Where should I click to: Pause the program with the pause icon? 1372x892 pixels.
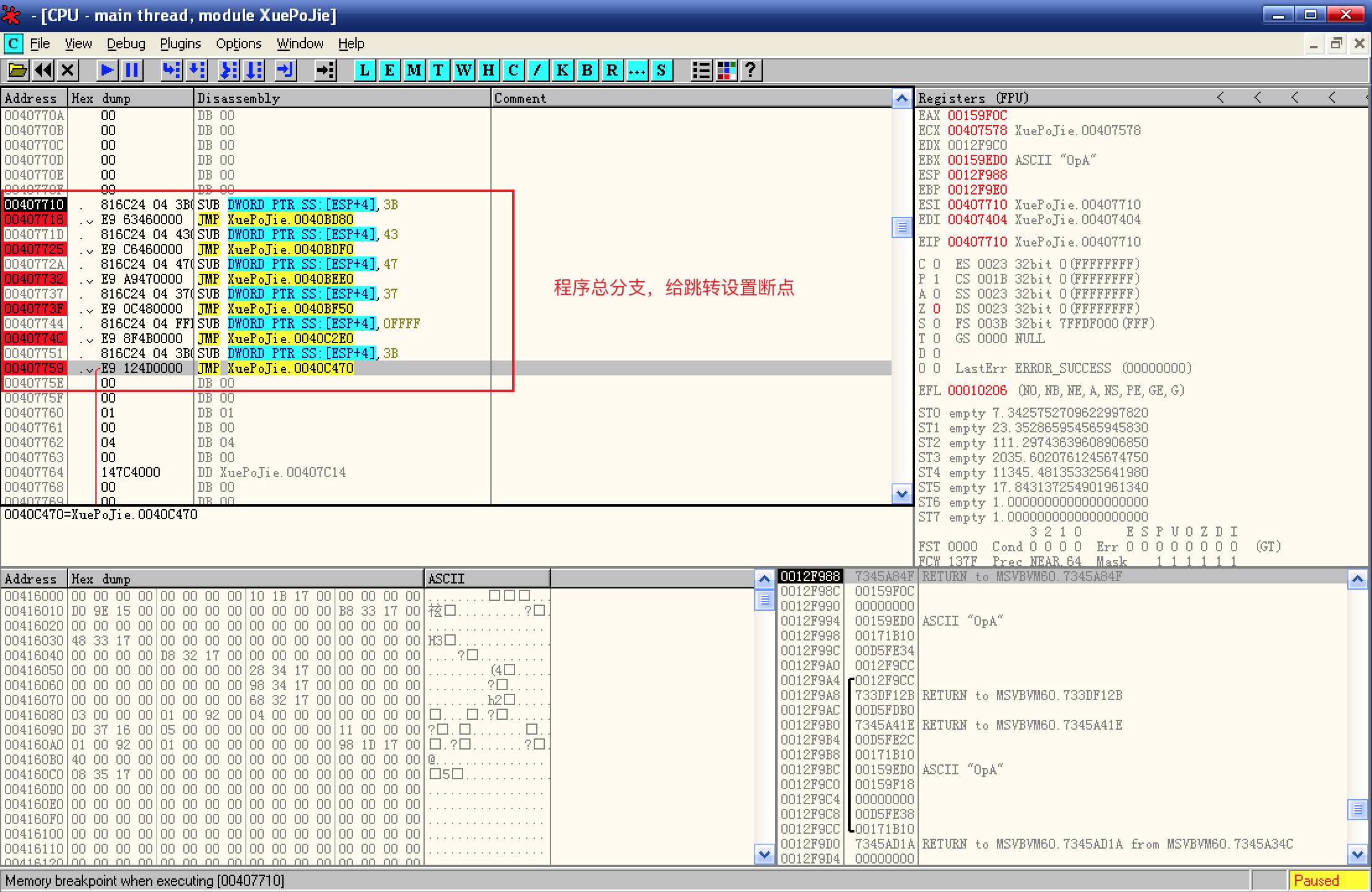click(132, 70)
